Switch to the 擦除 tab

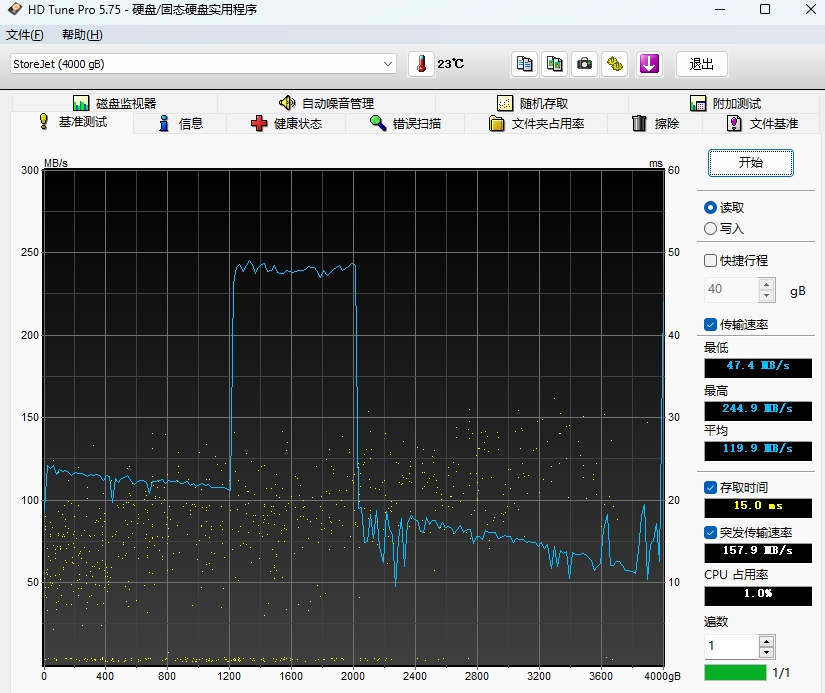coord(655,124)
